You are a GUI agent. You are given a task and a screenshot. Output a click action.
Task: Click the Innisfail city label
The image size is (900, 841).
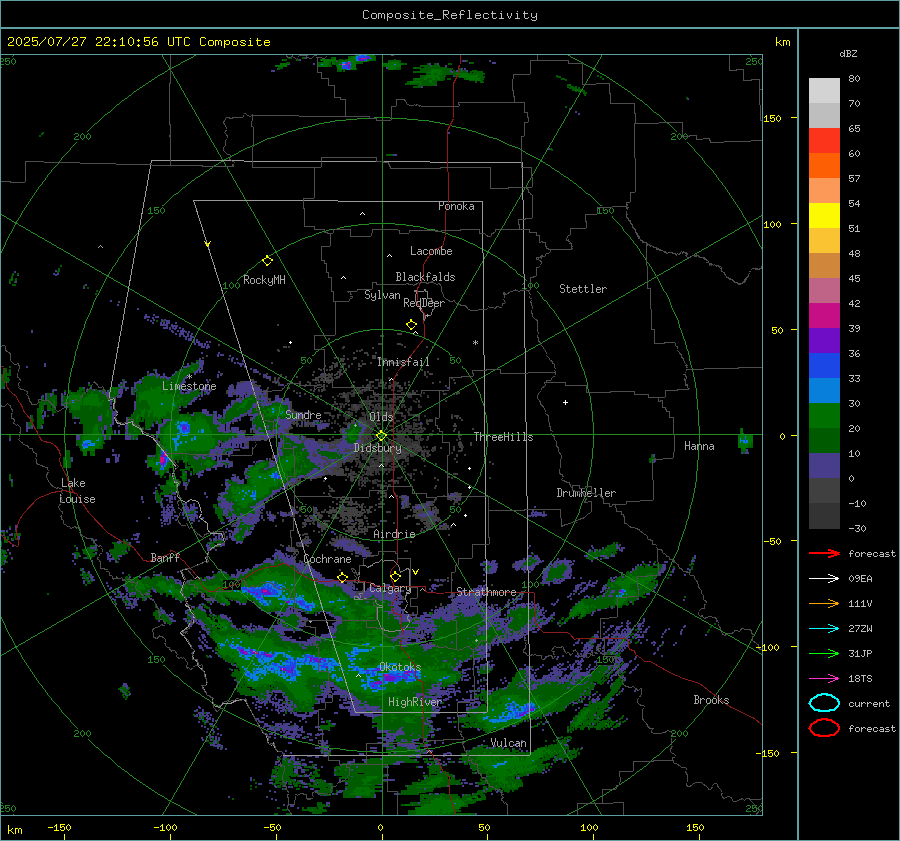click(x=404, y=362)
